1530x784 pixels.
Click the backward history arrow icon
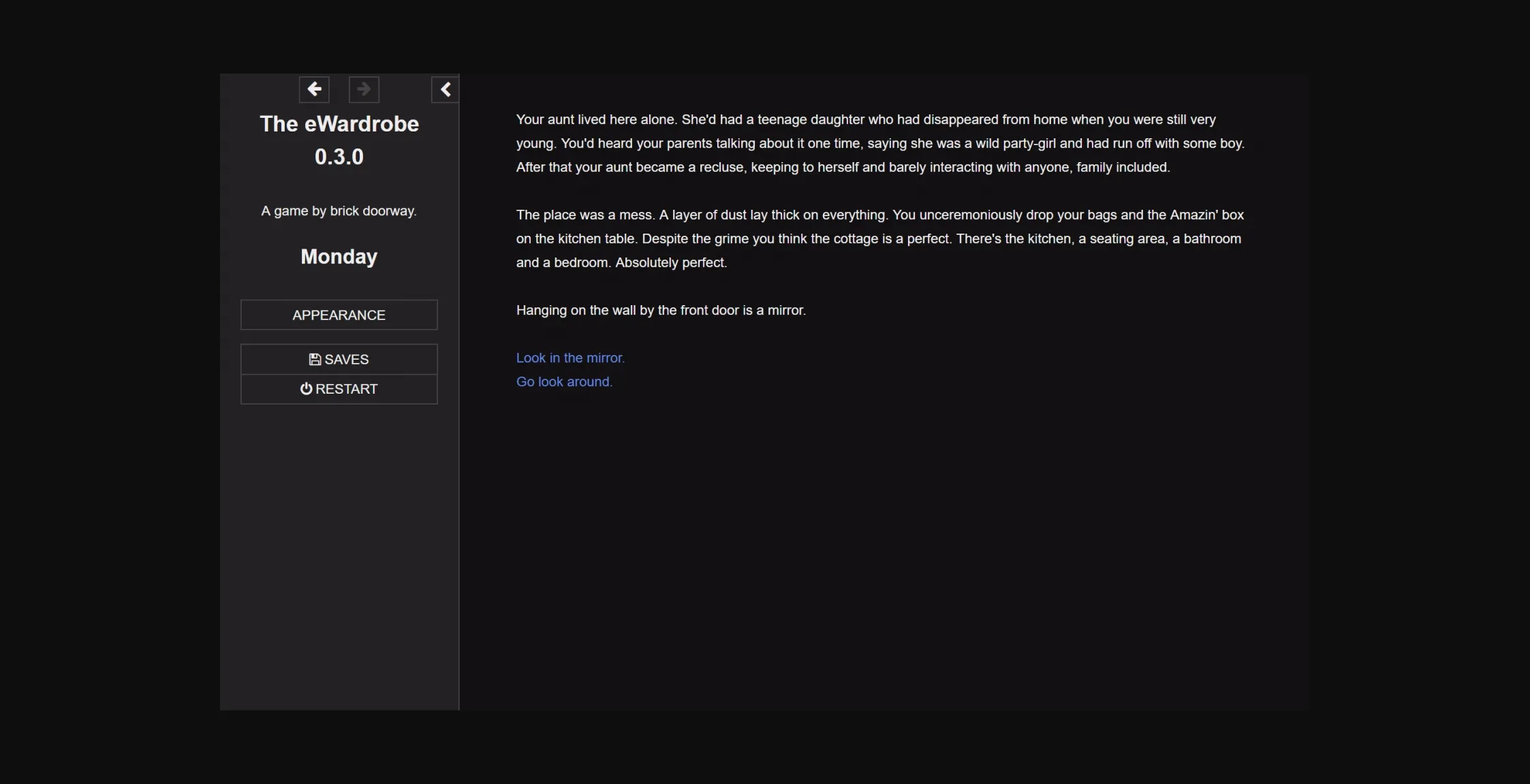[314, 89]
